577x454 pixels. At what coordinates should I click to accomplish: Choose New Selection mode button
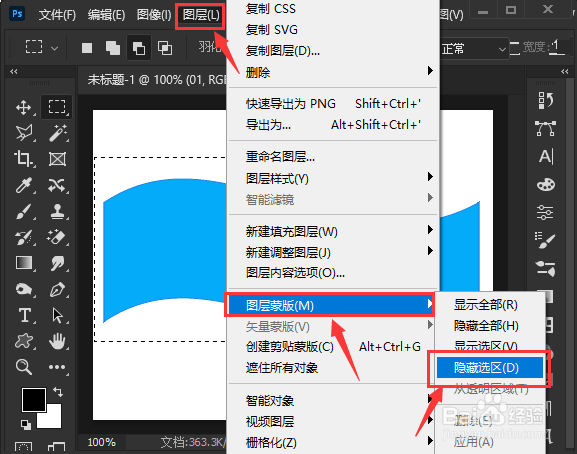[87, 48]
